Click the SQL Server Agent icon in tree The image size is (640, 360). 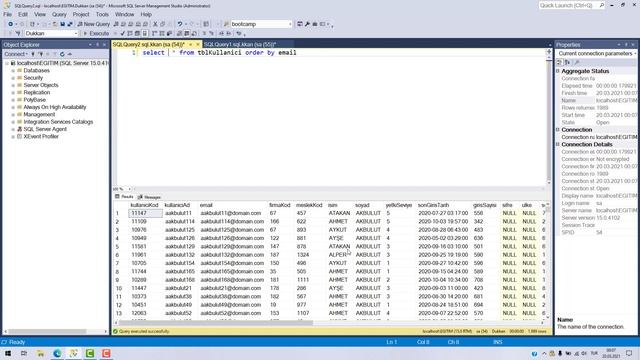click(x=19, y=129)
